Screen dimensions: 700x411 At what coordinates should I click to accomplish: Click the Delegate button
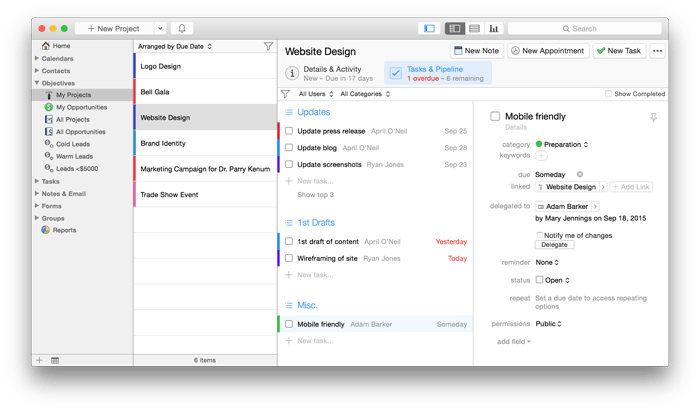coord(554,245)
